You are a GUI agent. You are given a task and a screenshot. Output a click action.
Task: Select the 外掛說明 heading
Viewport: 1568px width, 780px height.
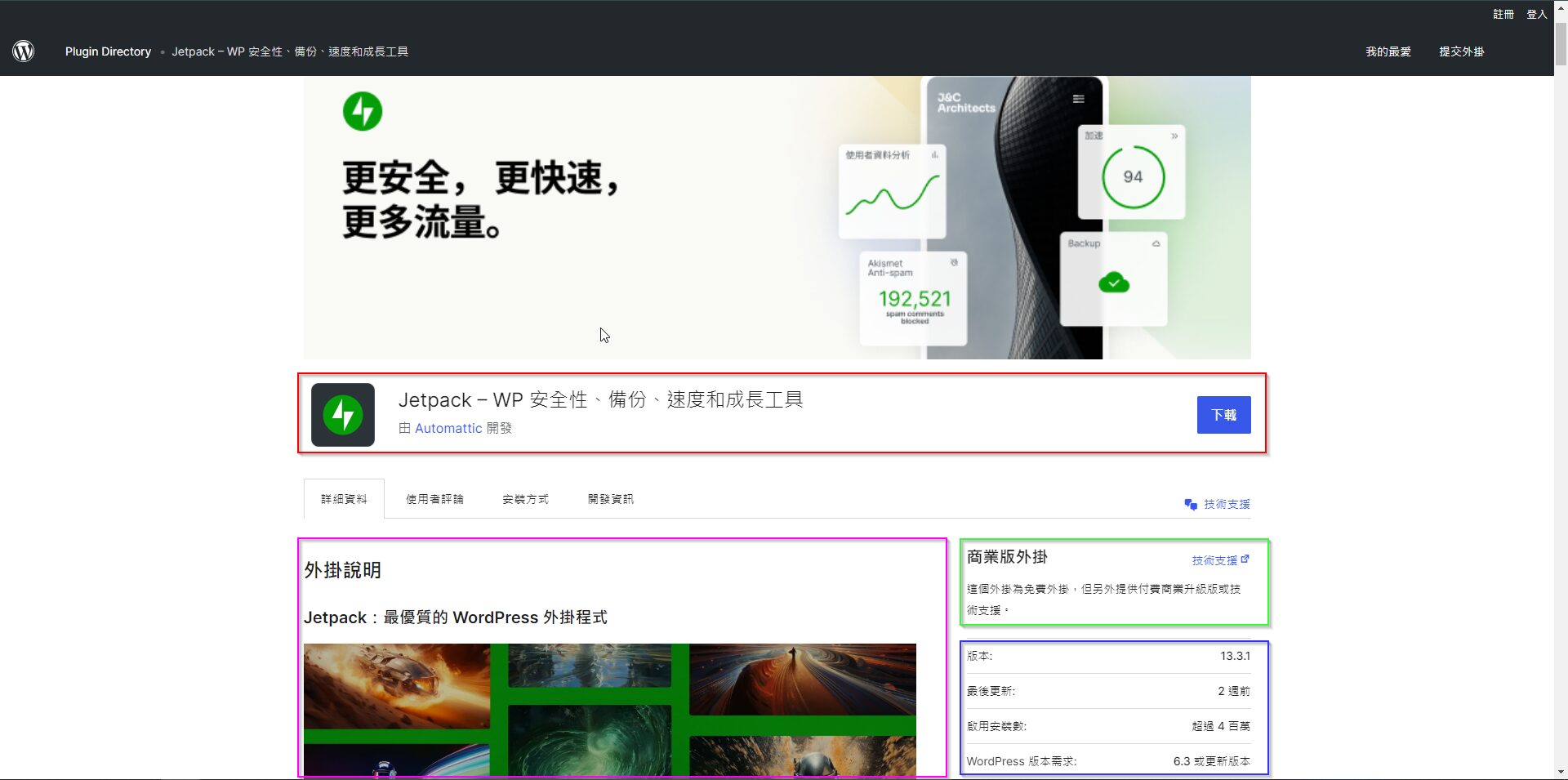click(x=342, y=570)
